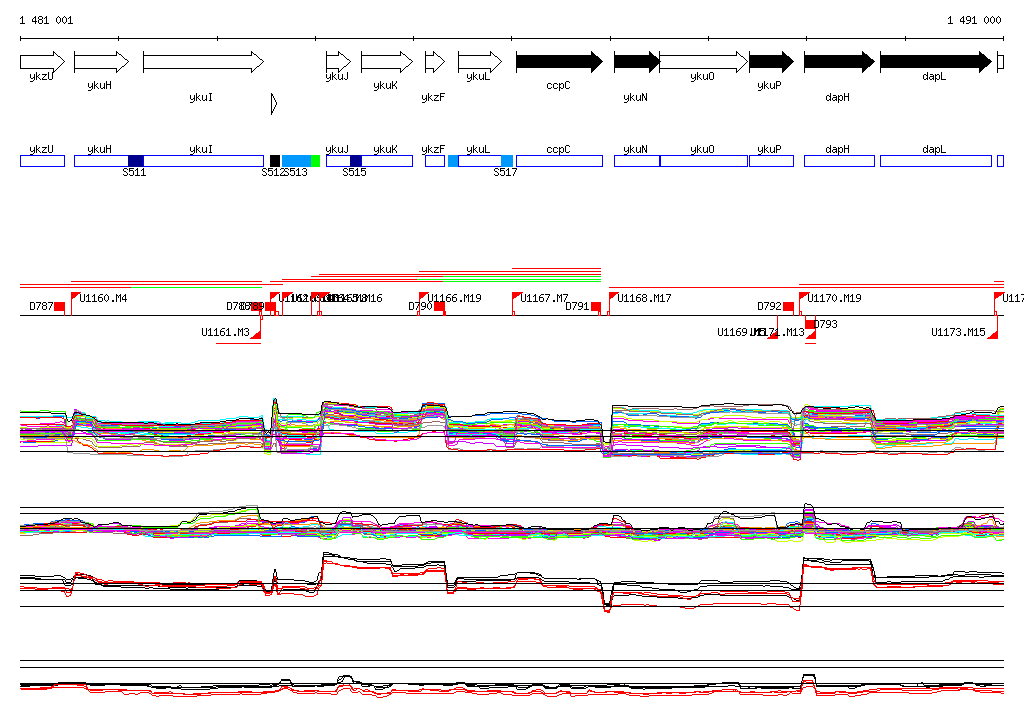Click the ykuN blue outlined segment box

point(637,161)
